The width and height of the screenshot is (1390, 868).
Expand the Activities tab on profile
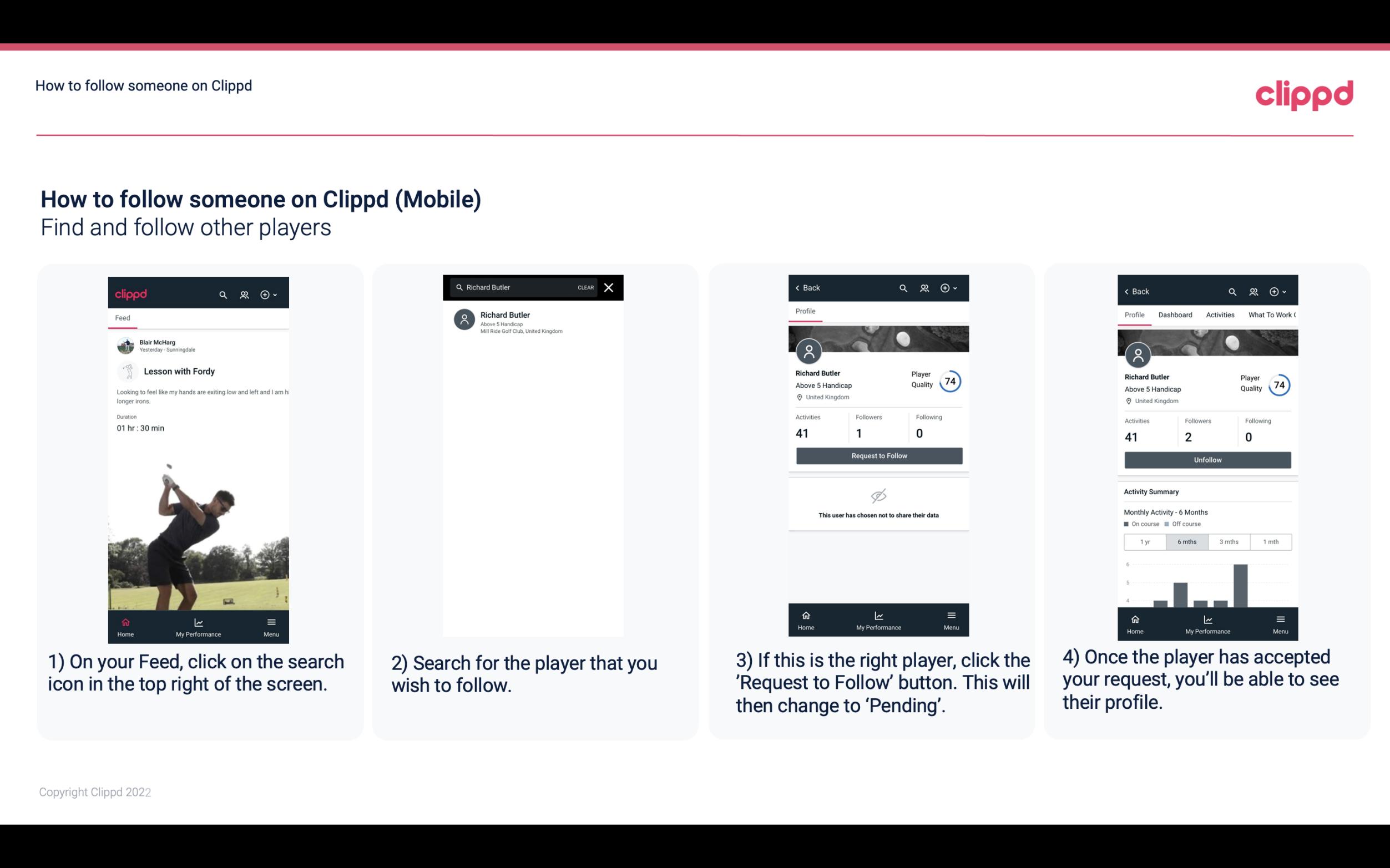click(1220, 314)
